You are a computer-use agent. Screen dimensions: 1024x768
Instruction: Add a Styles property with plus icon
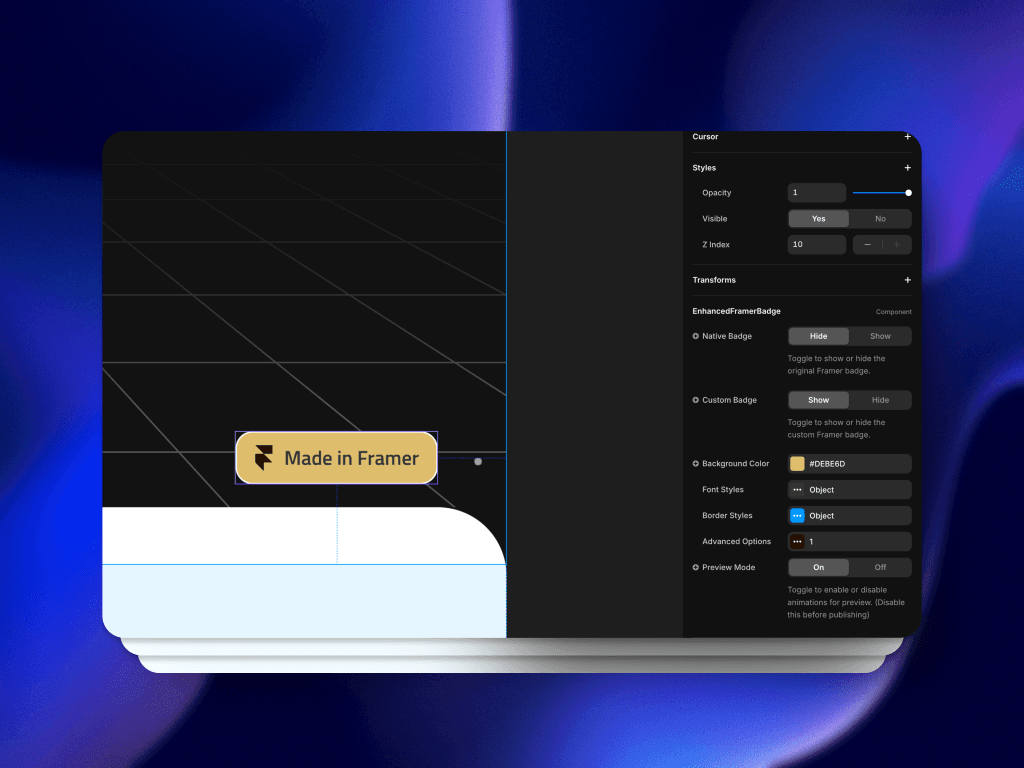pyautogui.click(x=907, y=168)
